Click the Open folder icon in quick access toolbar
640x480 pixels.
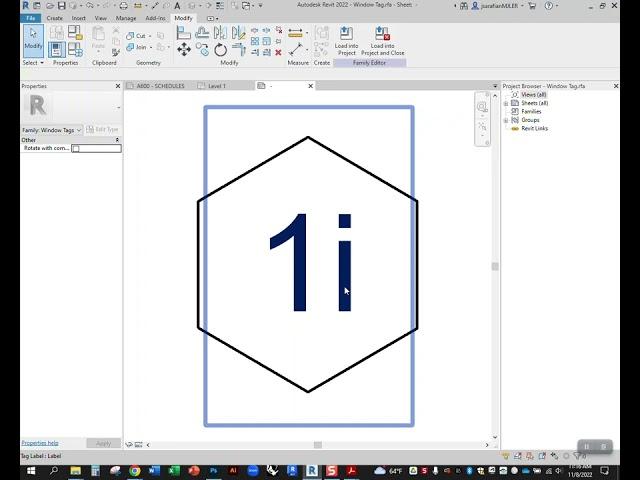50,6
